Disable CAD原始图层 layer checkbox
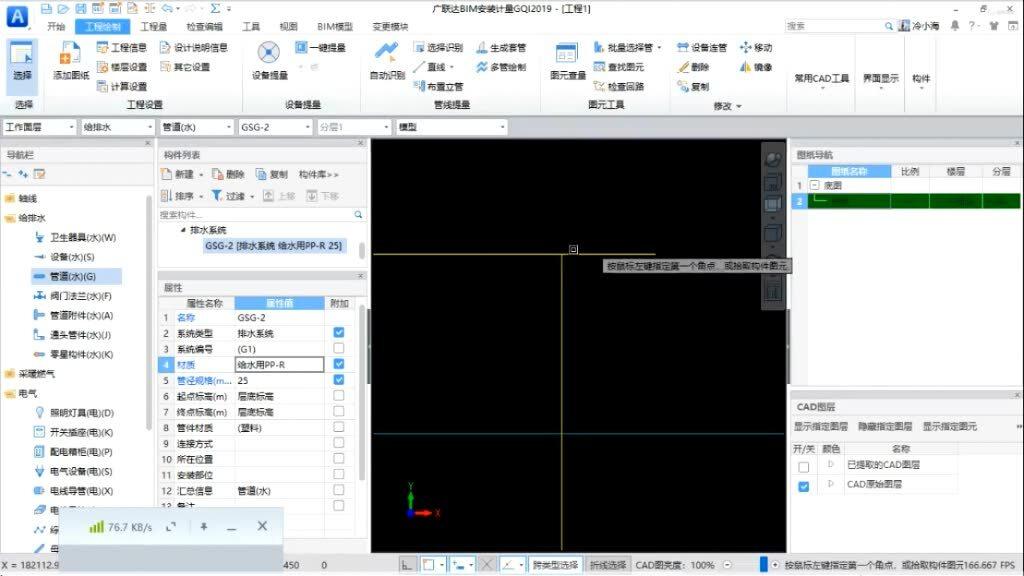1024x576 pixels. (x=804, y=487)
